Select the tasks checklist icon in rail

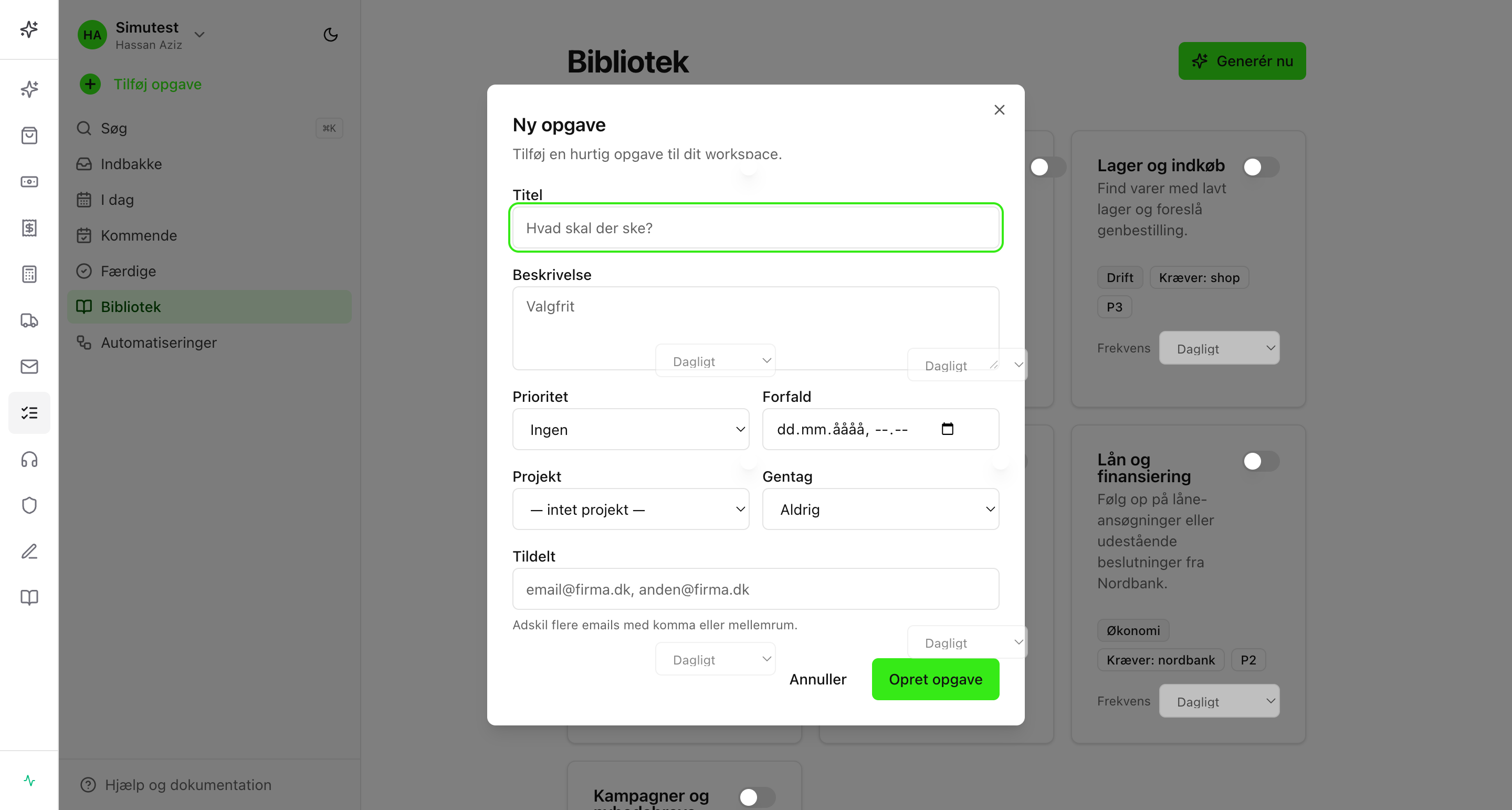pos(29,413)
